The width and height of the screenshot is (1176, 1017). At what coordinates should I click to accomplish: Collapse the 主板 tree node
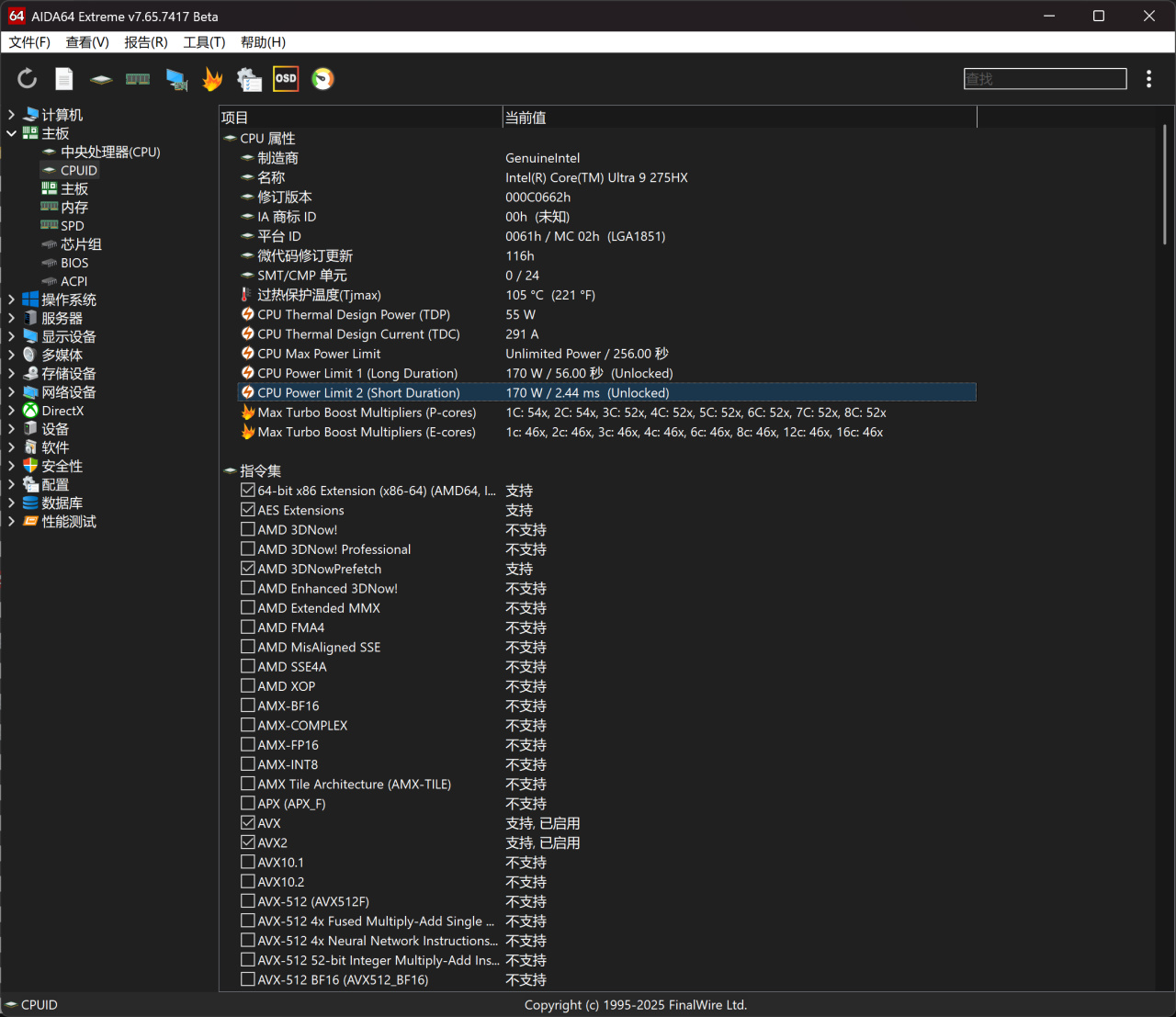pyautogui.click(x=11, y=133)
